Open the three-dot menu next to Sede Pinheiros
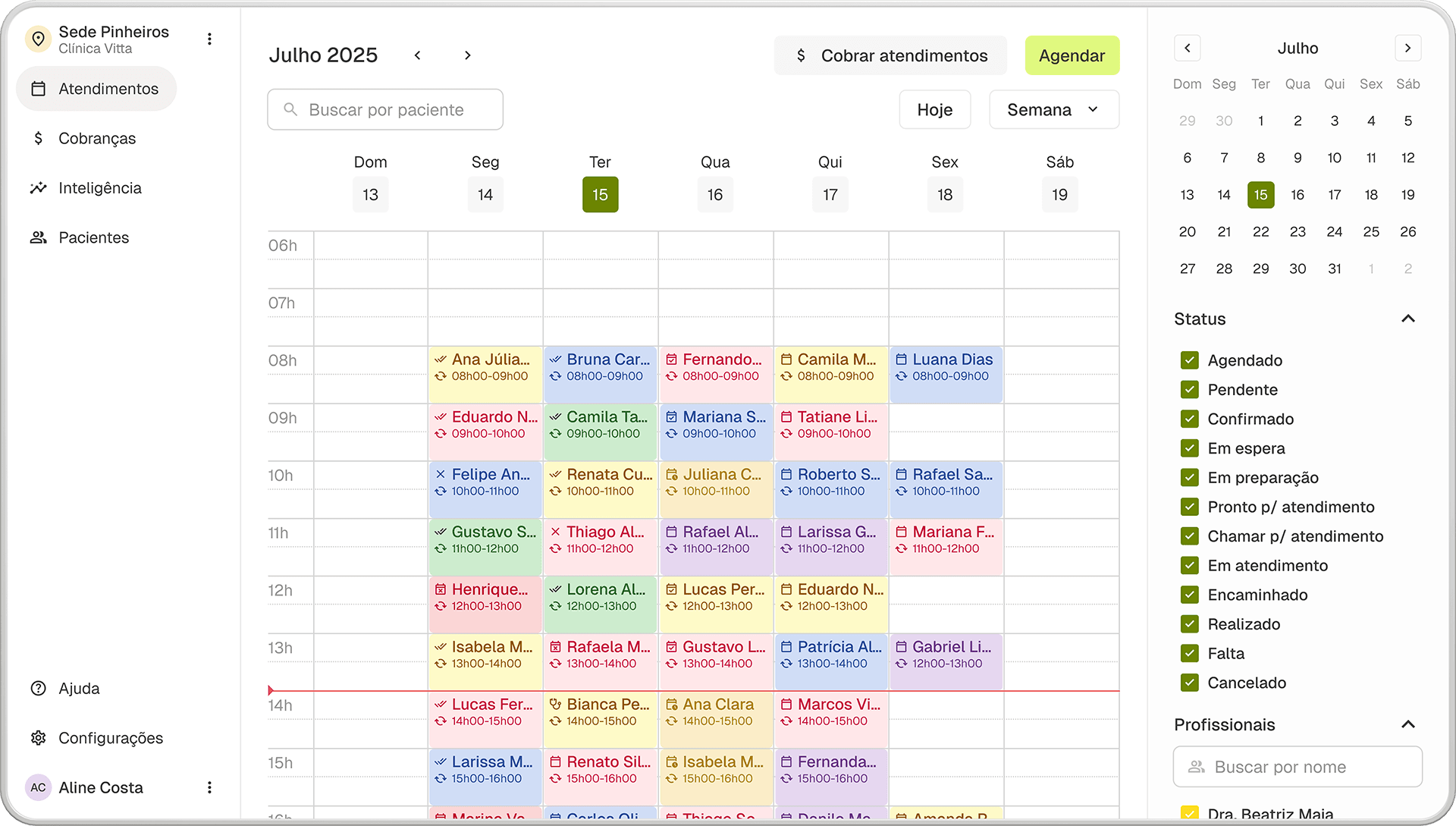This screenshot has height=826, width=1456. 209,39
